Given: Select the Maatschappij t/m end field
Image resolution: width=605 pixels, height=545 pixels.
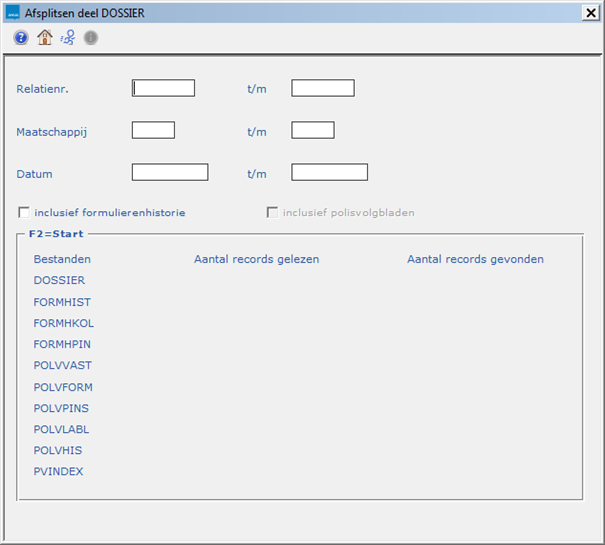Looking at the screenshot, I should pyautogui.click(x=312, y=130).
